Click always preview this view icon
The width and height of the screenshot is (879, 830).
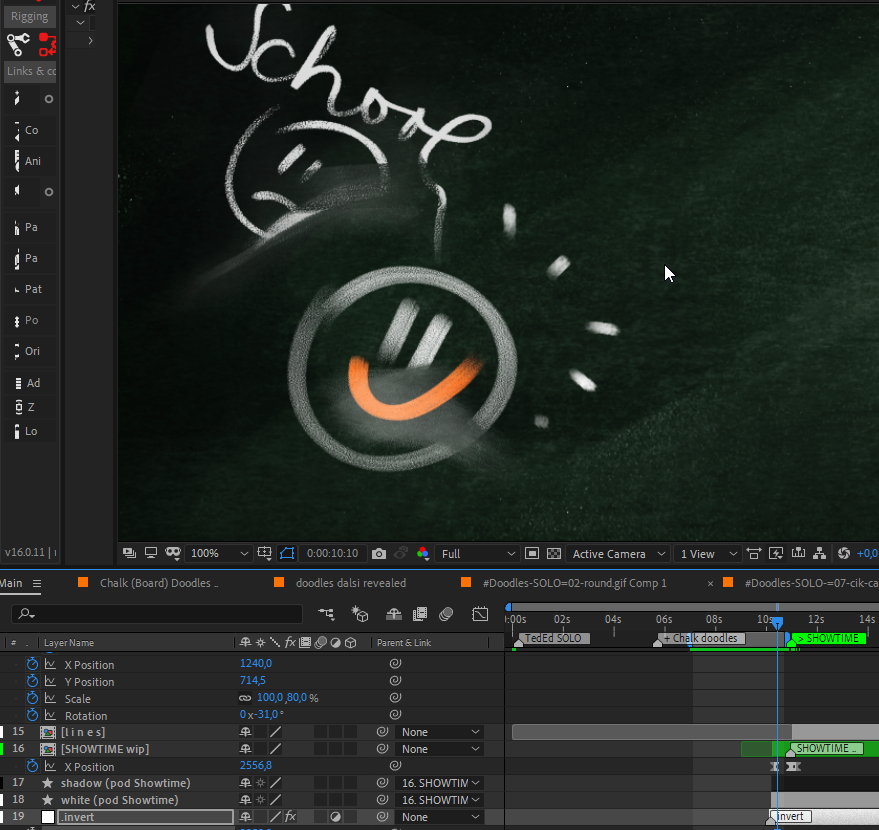[x=129, y=553]
